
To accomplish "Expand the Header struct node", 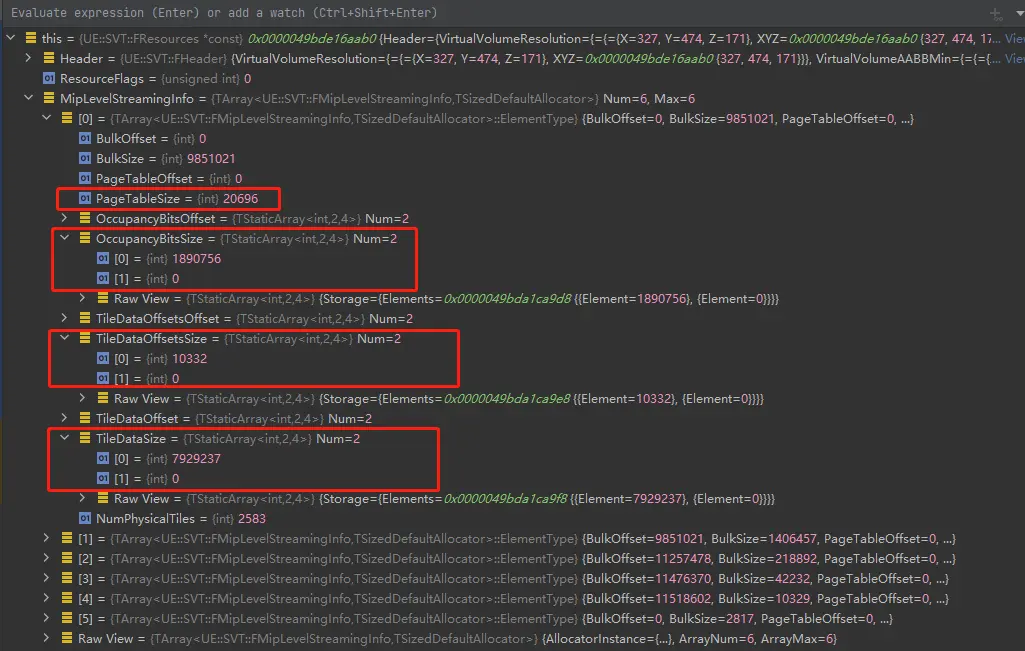I will pos(28,58).
